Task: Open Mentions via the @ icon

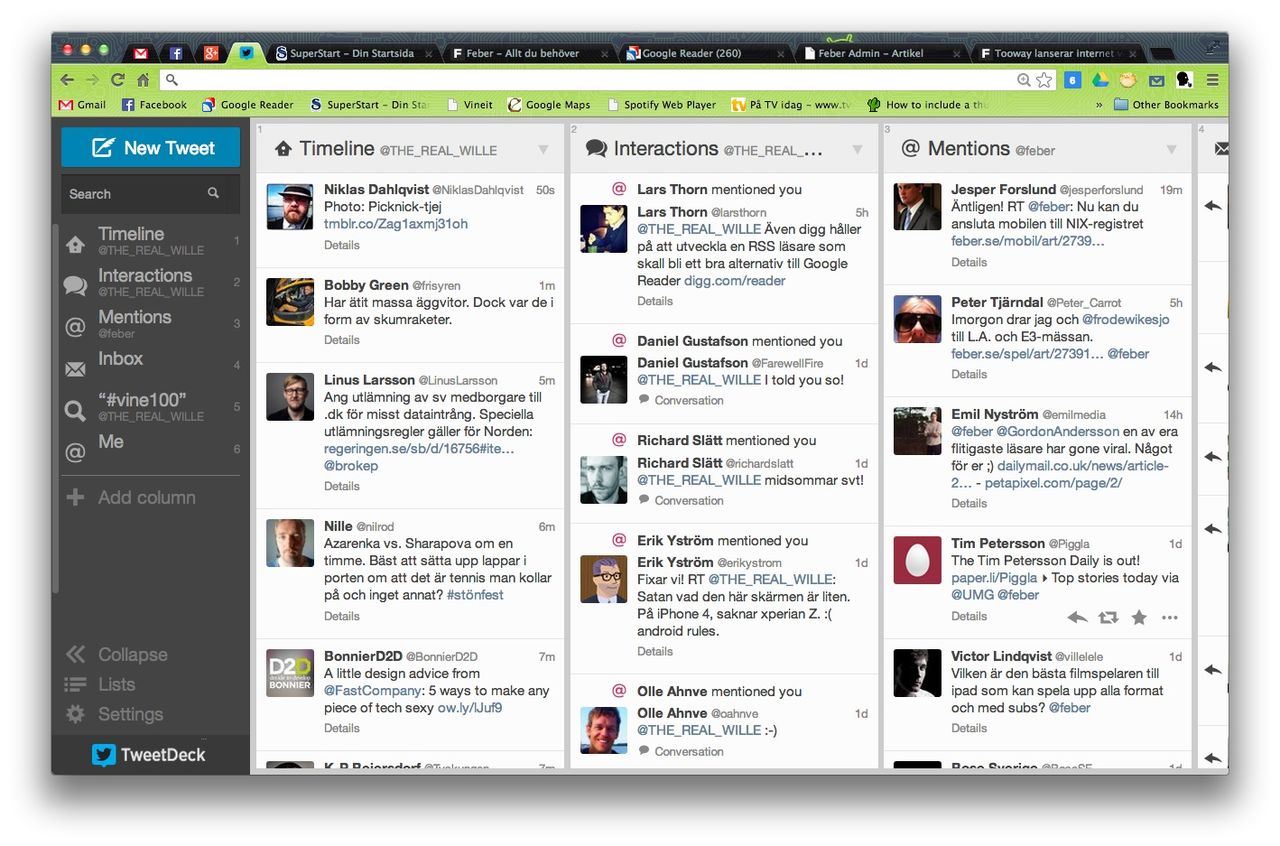Action: pyautogui.click(x=75, y=325)
